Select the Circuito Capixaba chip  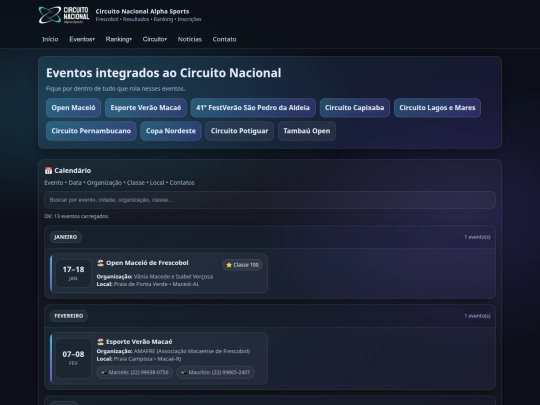coord(354,108)
